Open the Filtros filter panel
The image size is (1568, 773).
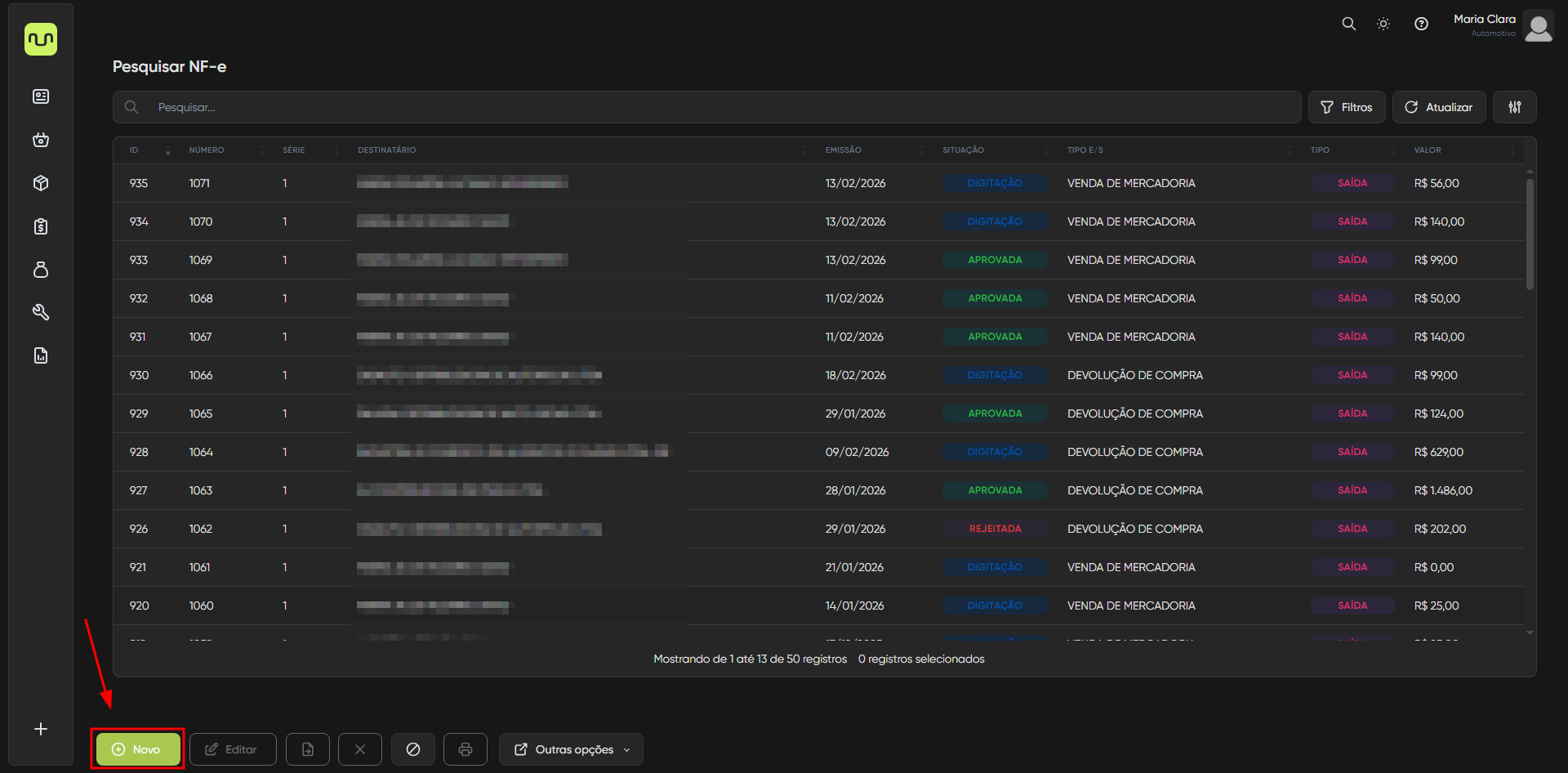tap(1346, 107)
